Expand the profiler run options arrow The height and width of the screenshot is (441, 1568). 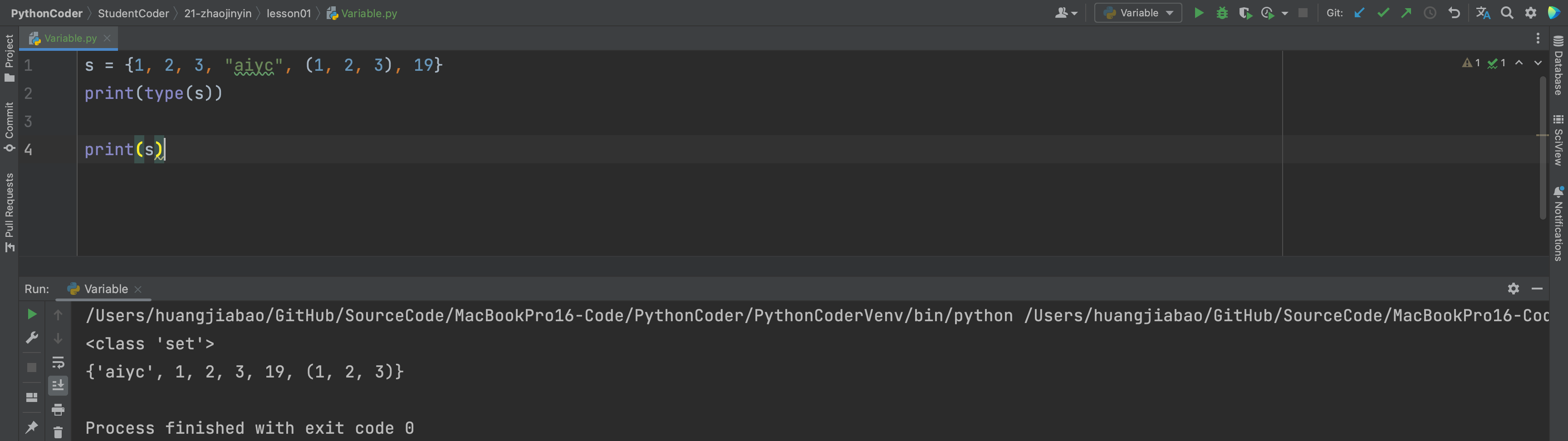click(x=1284, y=14)
